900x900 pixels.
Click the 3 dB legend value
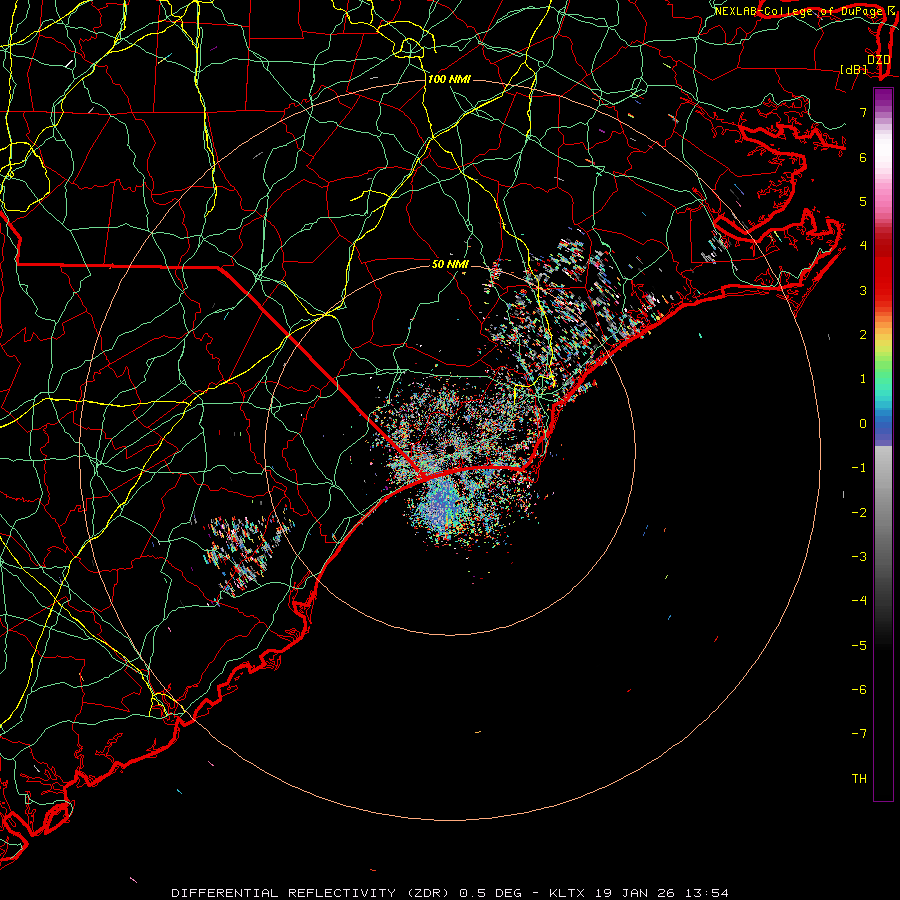click(863, 290)
